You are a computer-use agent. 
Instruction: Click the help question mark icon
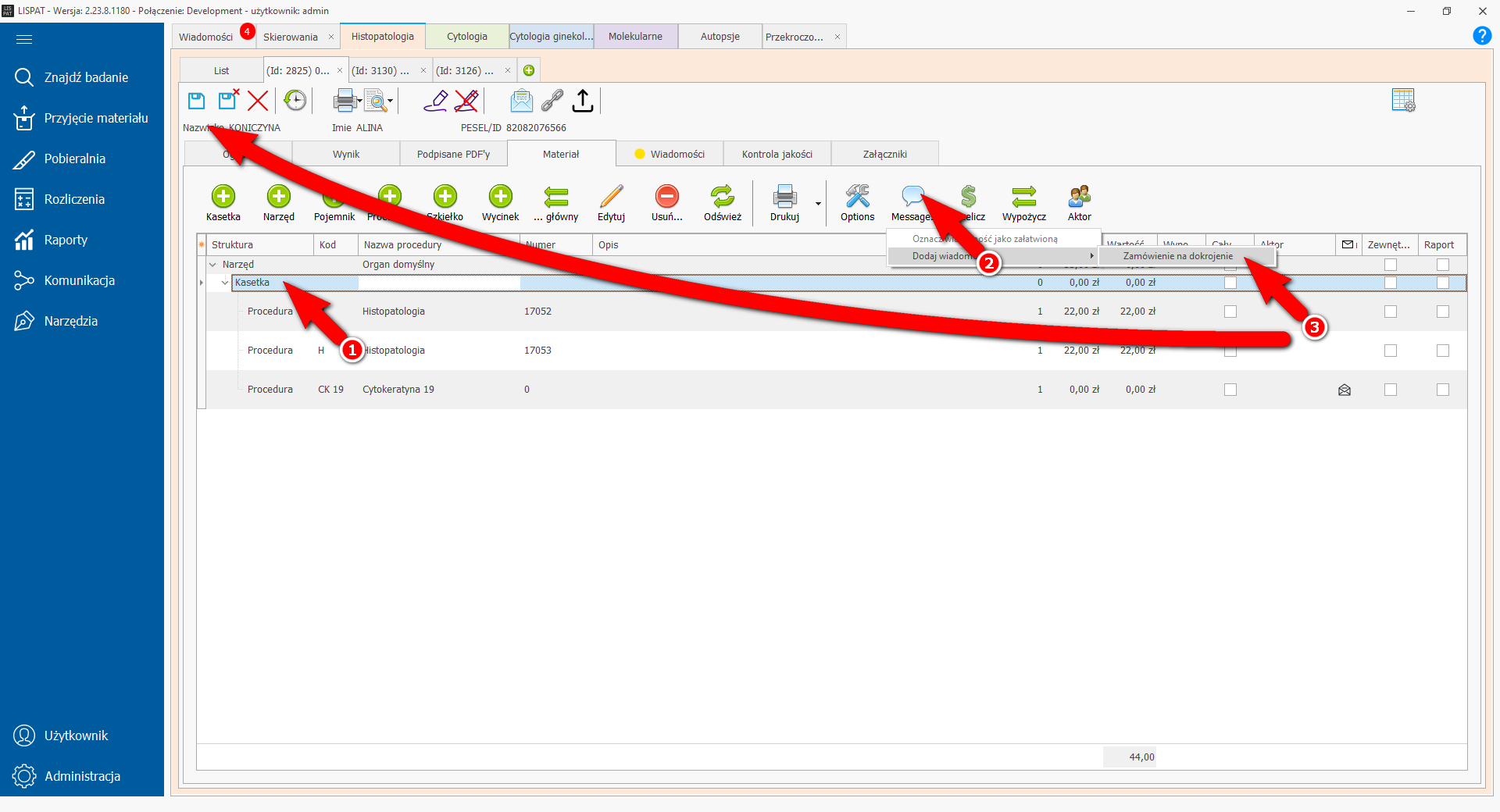point(1482,36)
